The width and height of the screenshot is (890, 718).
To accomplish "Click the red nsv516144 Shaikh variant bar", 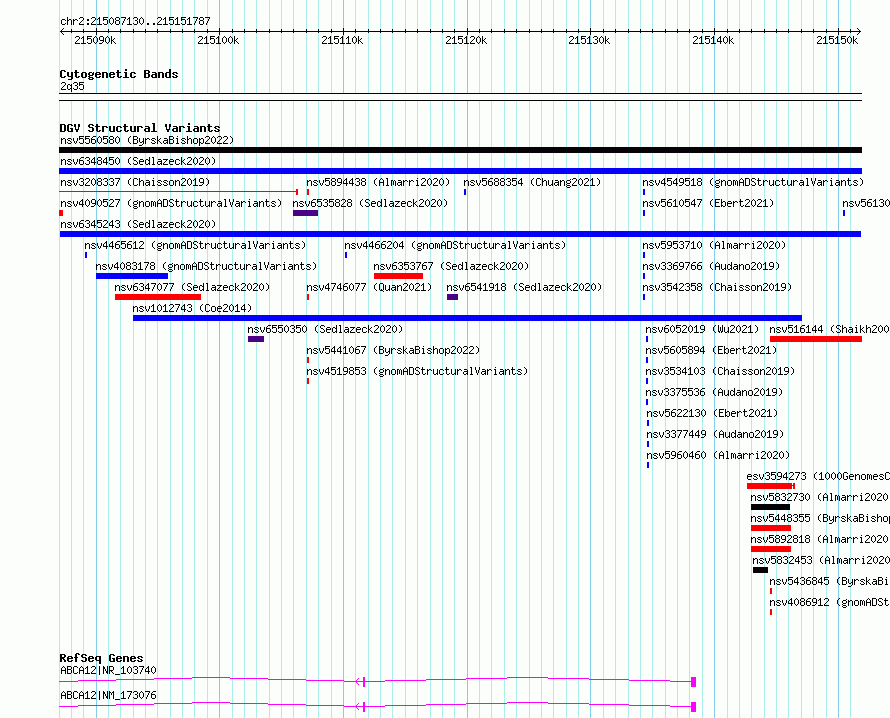I will click(816, 339).
